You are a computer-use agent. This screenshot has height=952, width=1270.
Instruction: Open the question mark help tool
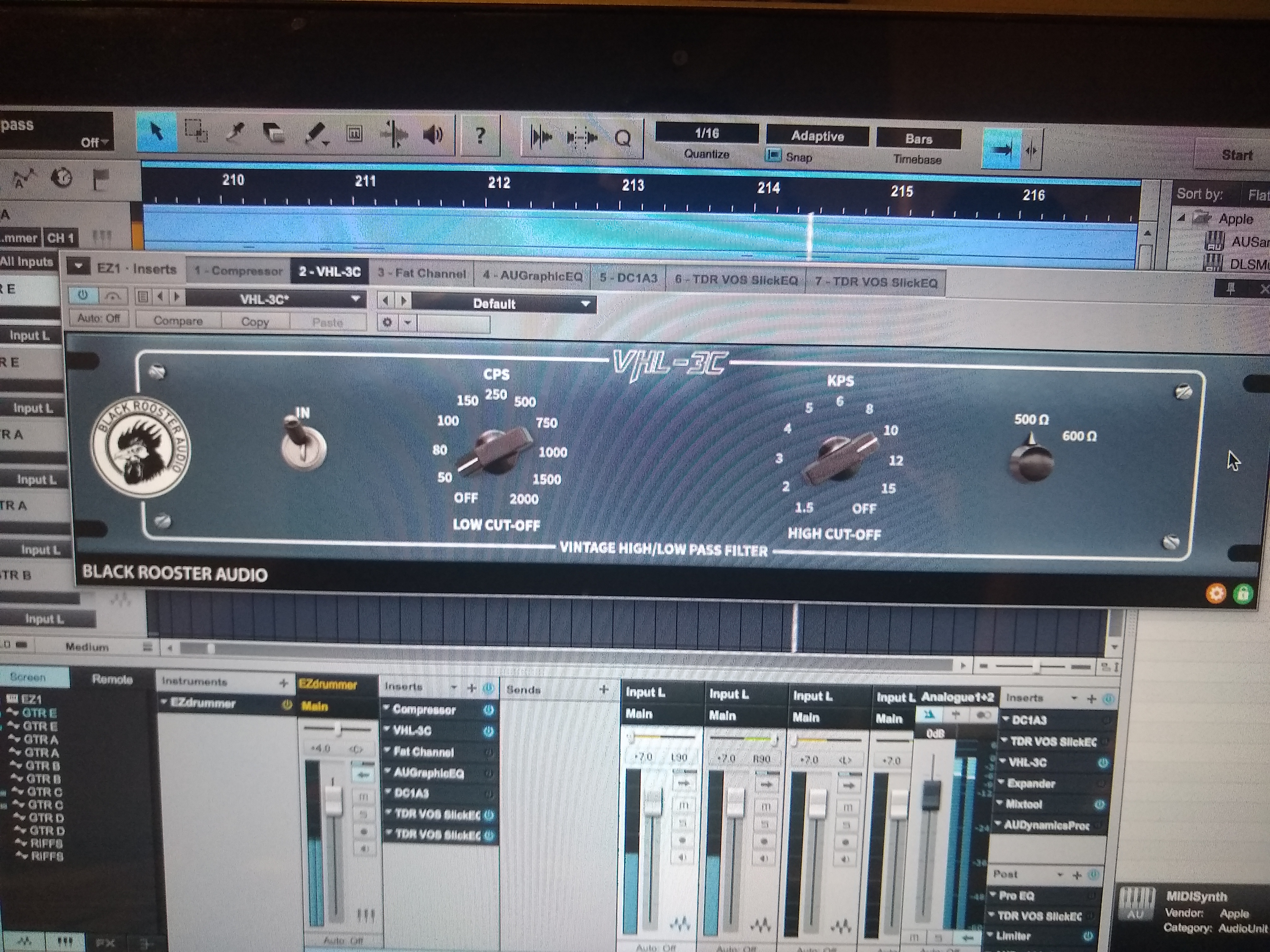point(480,136)
